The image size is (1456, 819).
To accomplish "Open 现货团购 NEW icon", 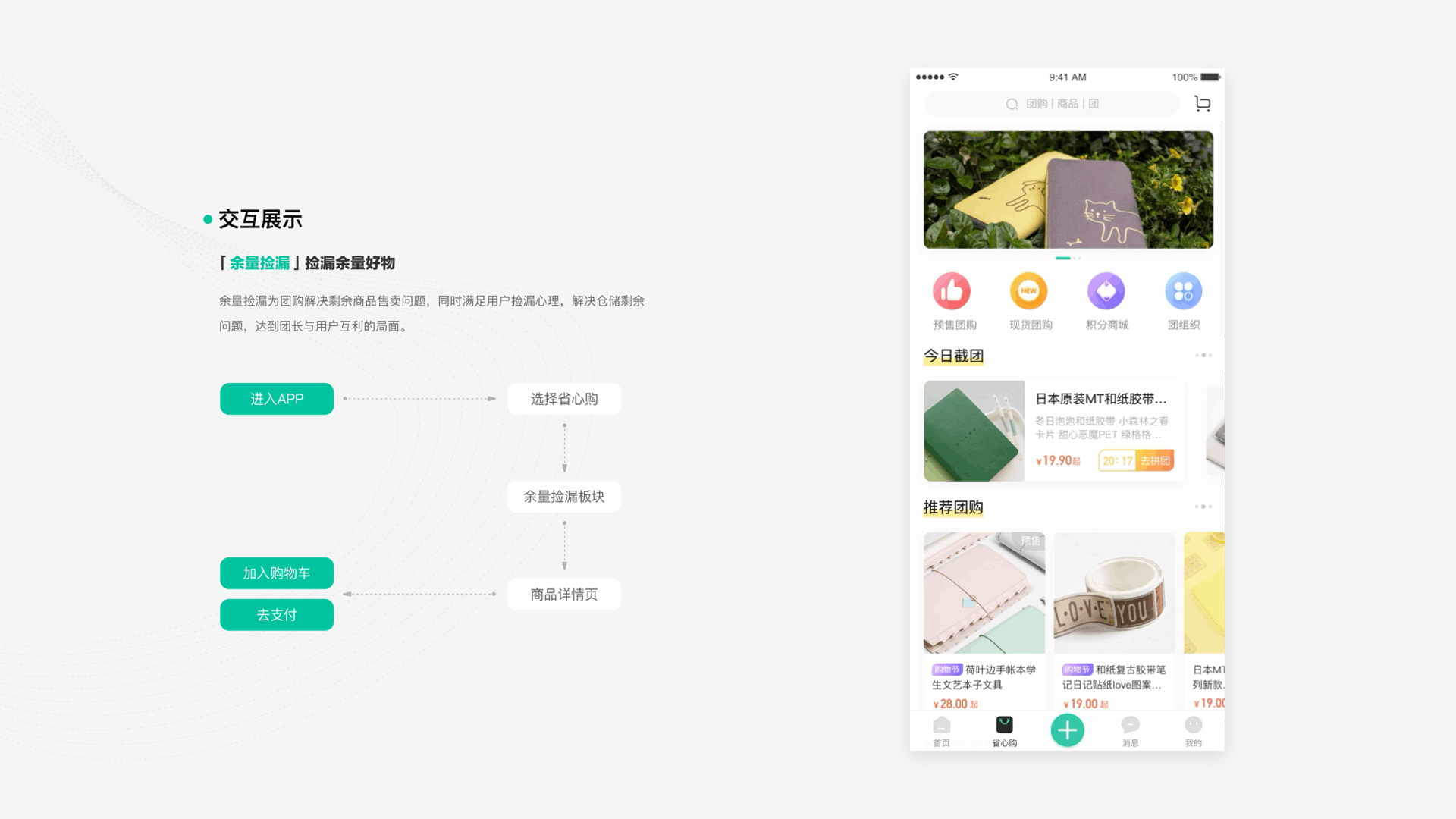I will pos(1029,291).
